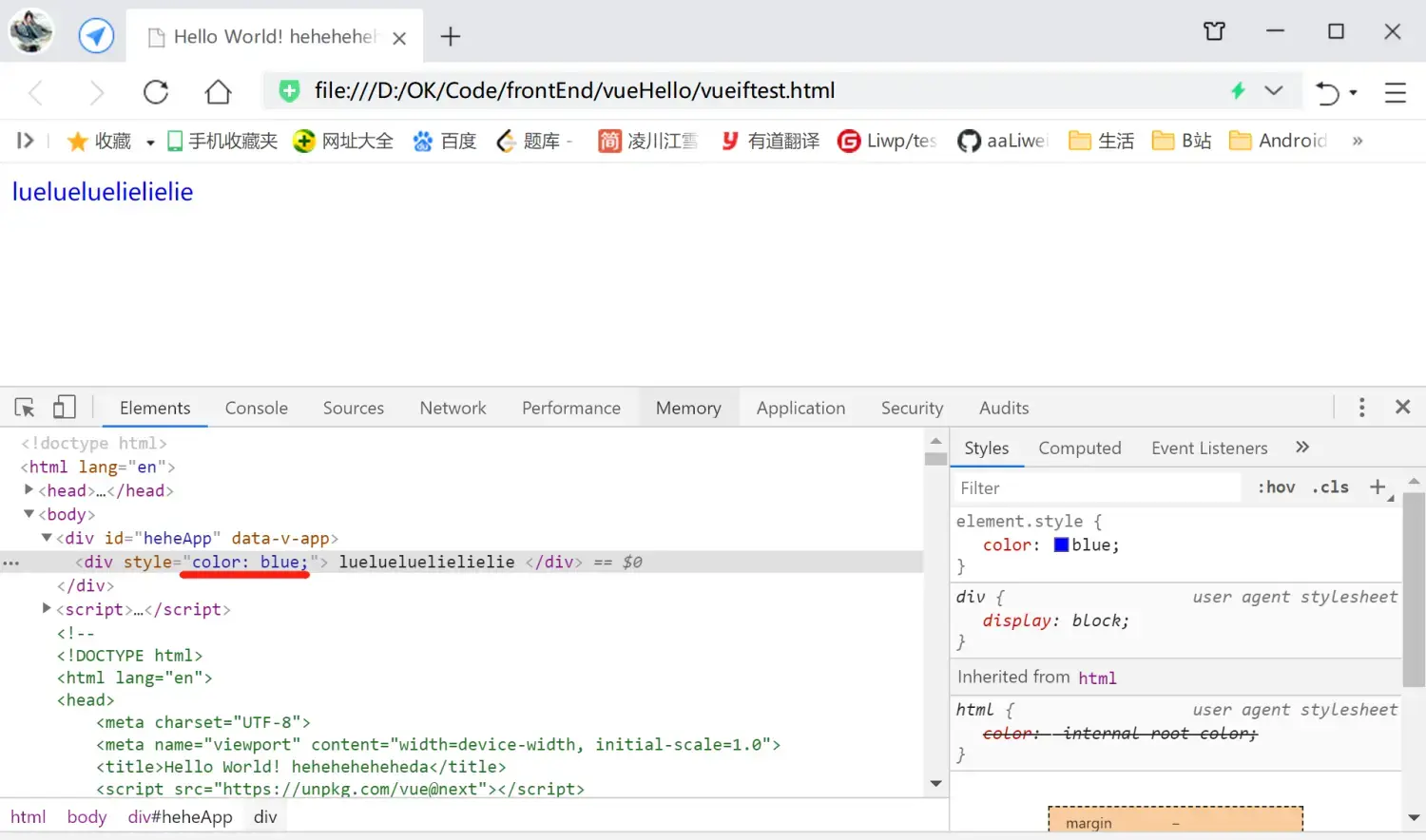Click the green security shield icon
The height and width of the screenshot is (840, 1426).
(289, 91)
